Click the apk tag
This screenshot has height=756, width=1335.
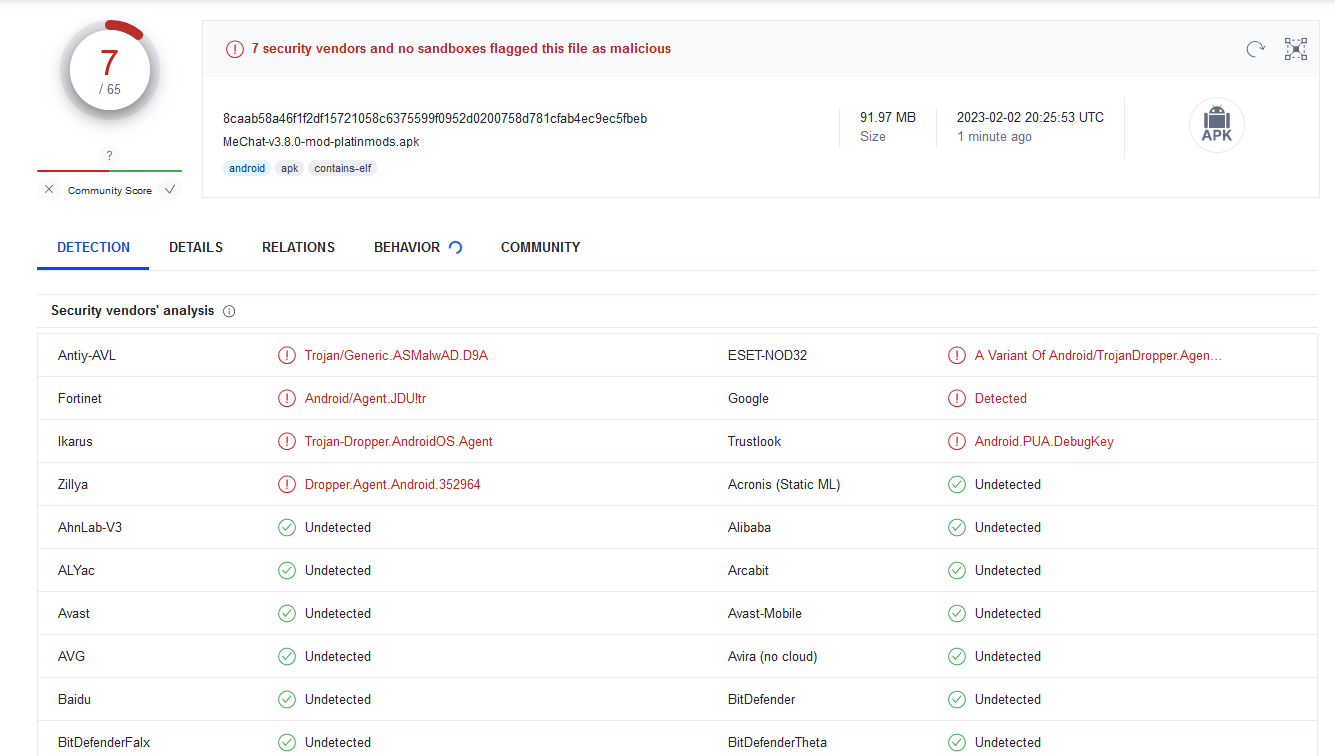[x=289, y=168]
